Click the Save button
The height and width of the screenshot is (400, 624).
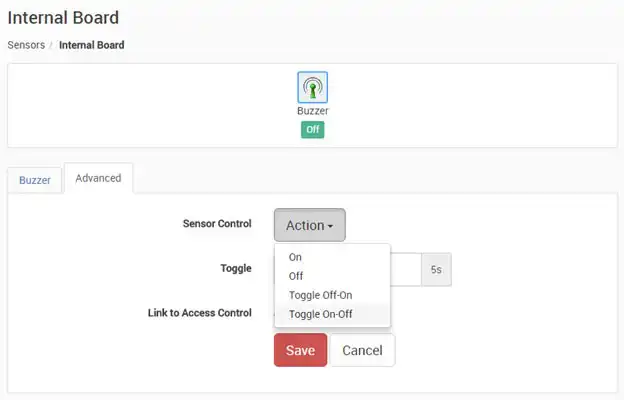point(300,350)
